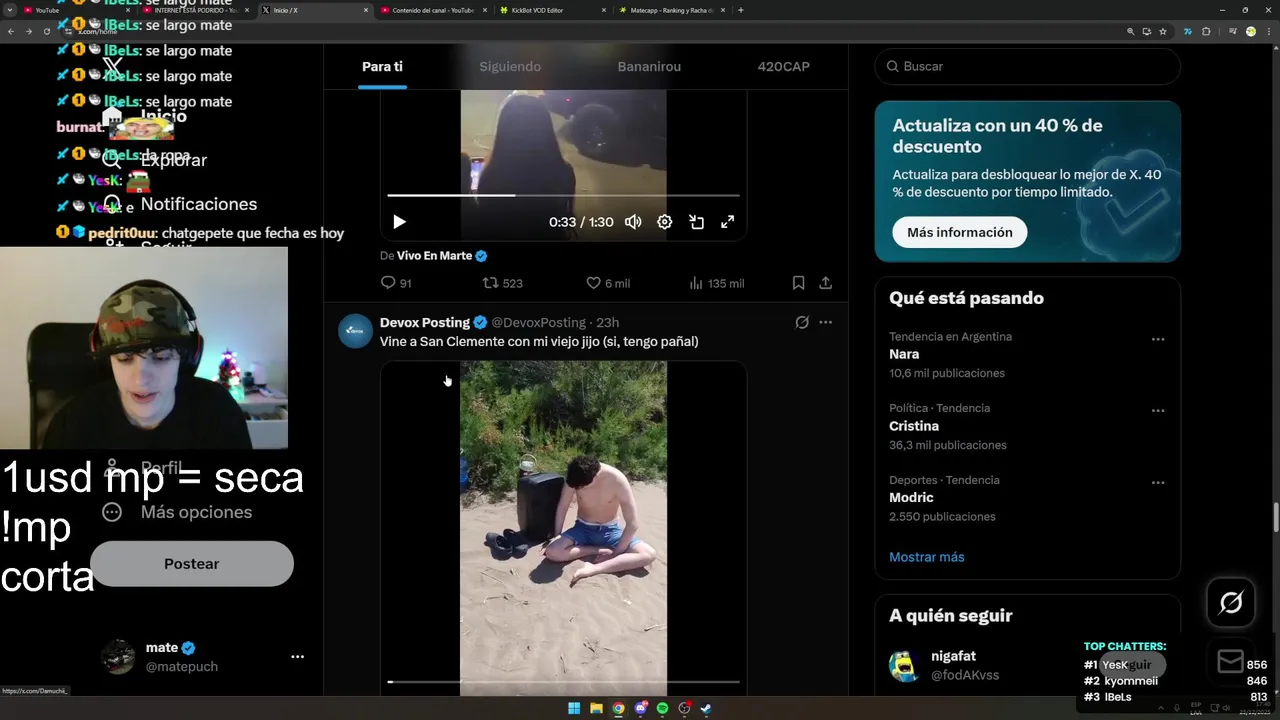Share the Vivo En Marte post
The image size is (1280, 720).
point(826,283)
